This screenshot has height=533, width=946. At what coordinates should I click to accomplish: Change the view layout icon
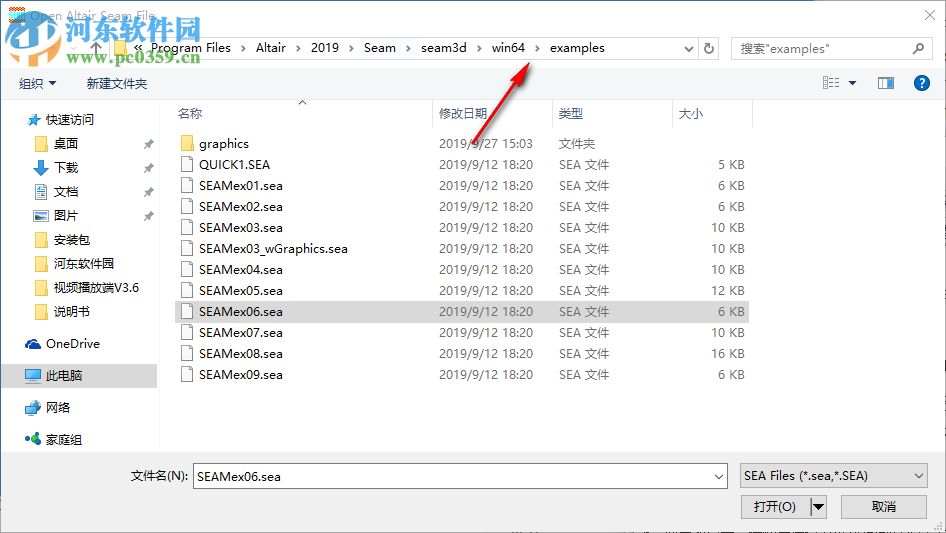[x=831, y=83]
